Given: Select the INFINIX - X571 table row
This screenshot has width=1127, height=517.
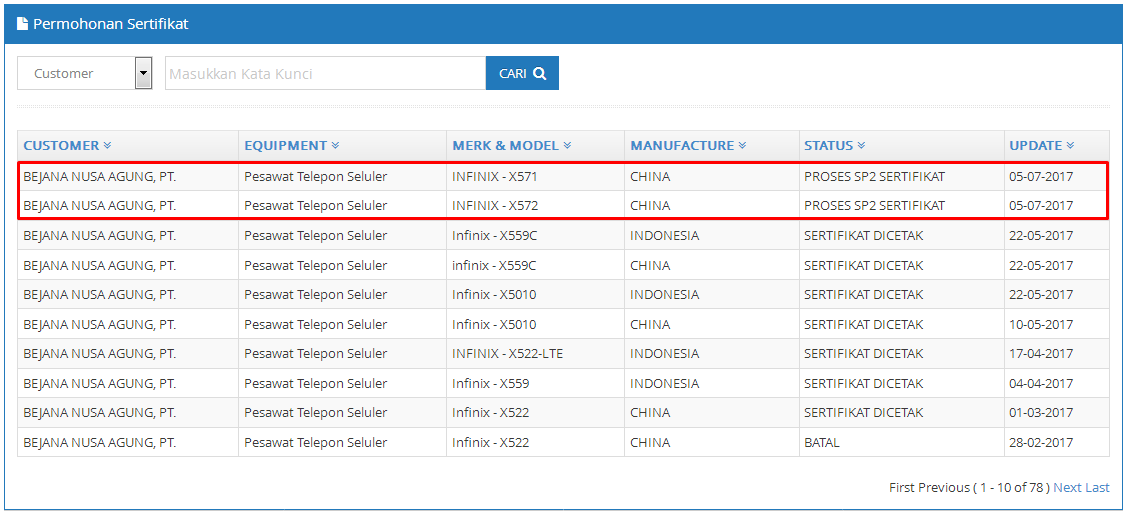Looking at the screenshot, I should 563,176.
